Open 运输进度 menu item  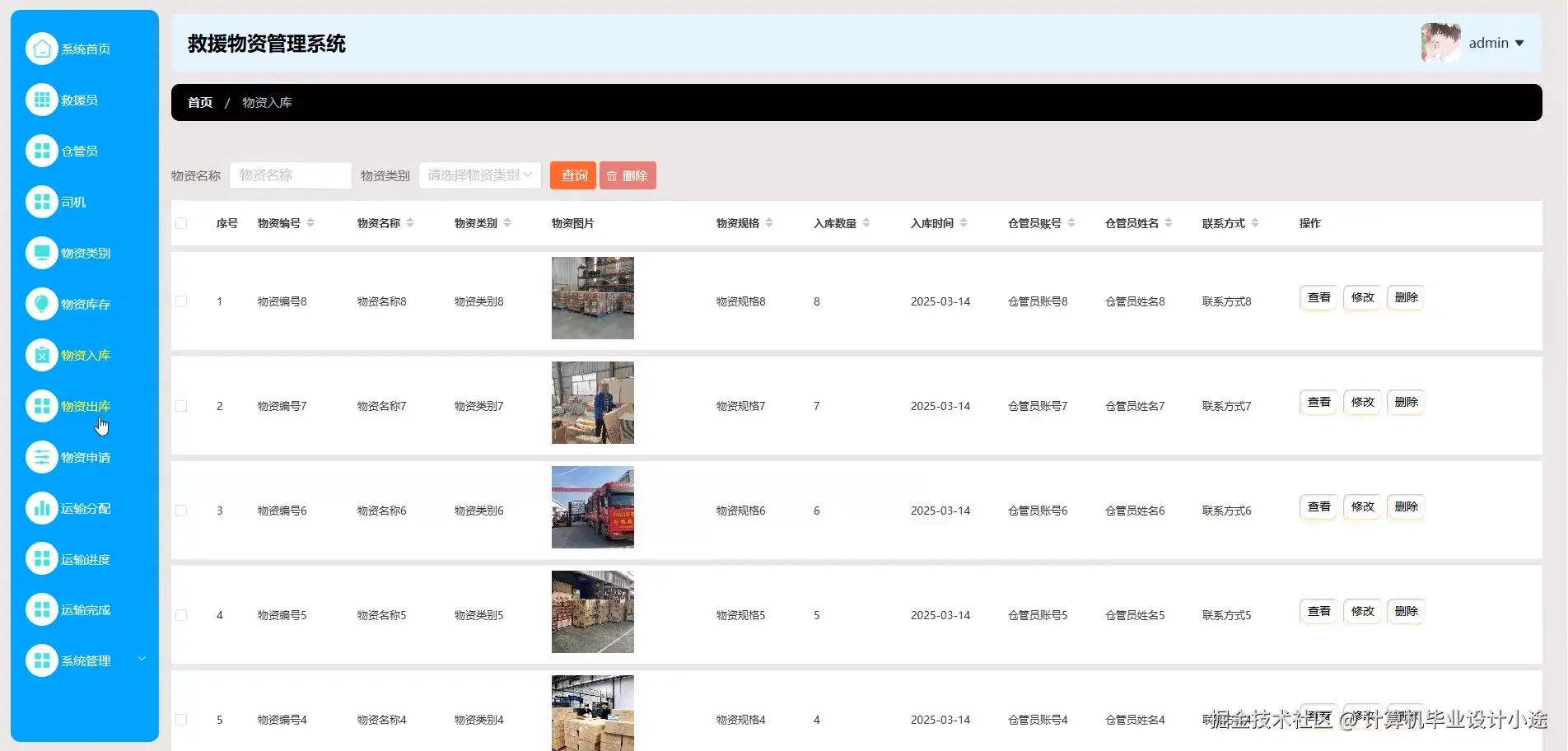click(86, 560)
